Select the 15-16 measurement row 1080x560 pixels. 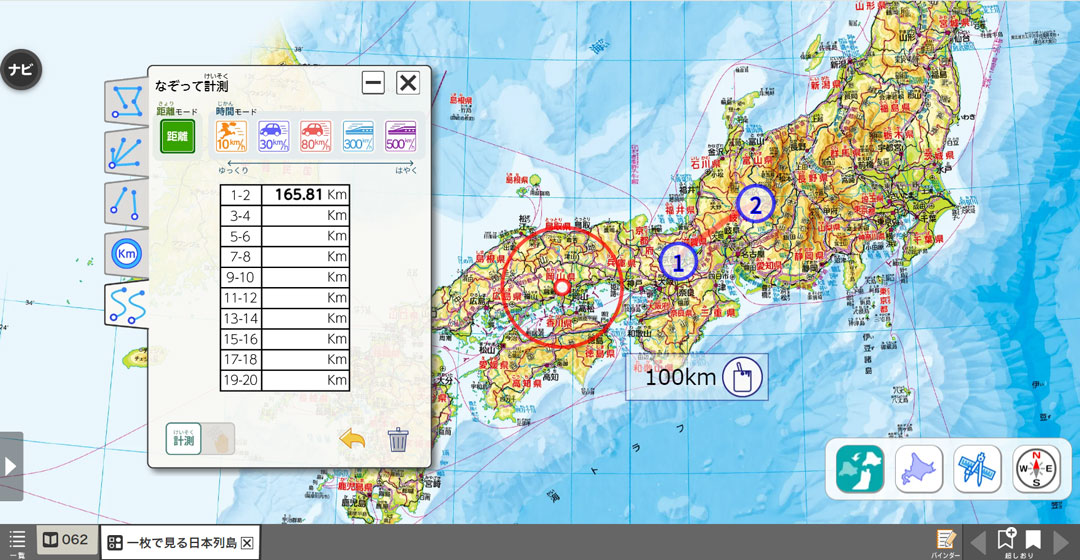pos(284,339)
